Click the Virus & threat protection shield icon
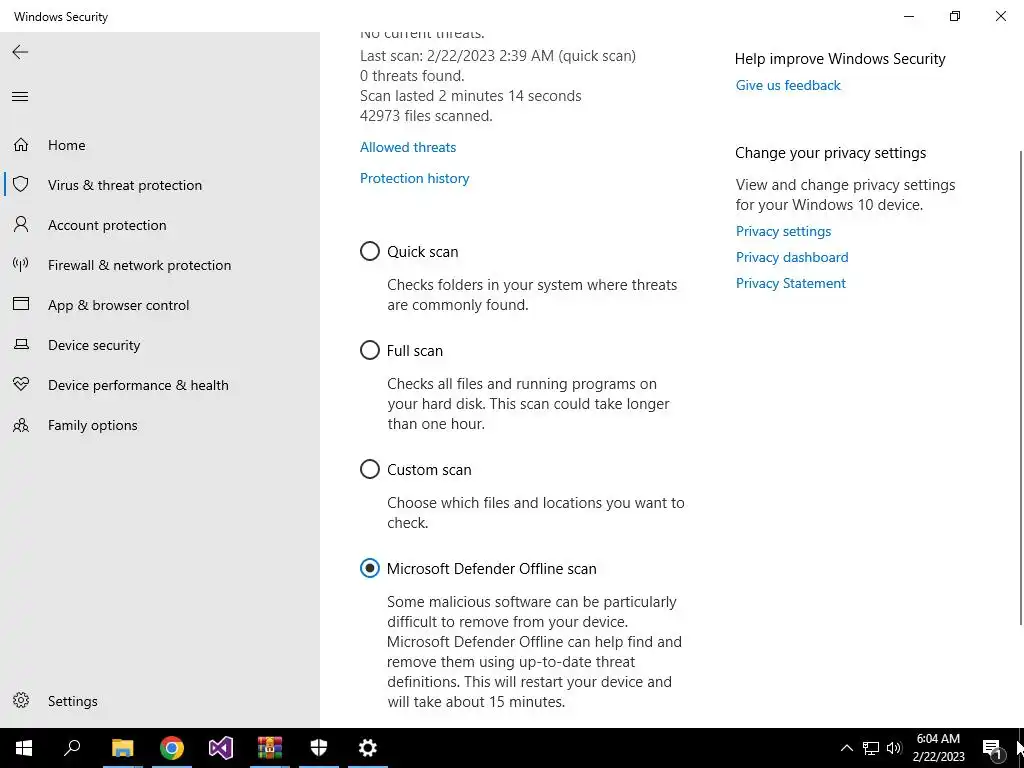The image size is (1024, 768). [21, 184]
